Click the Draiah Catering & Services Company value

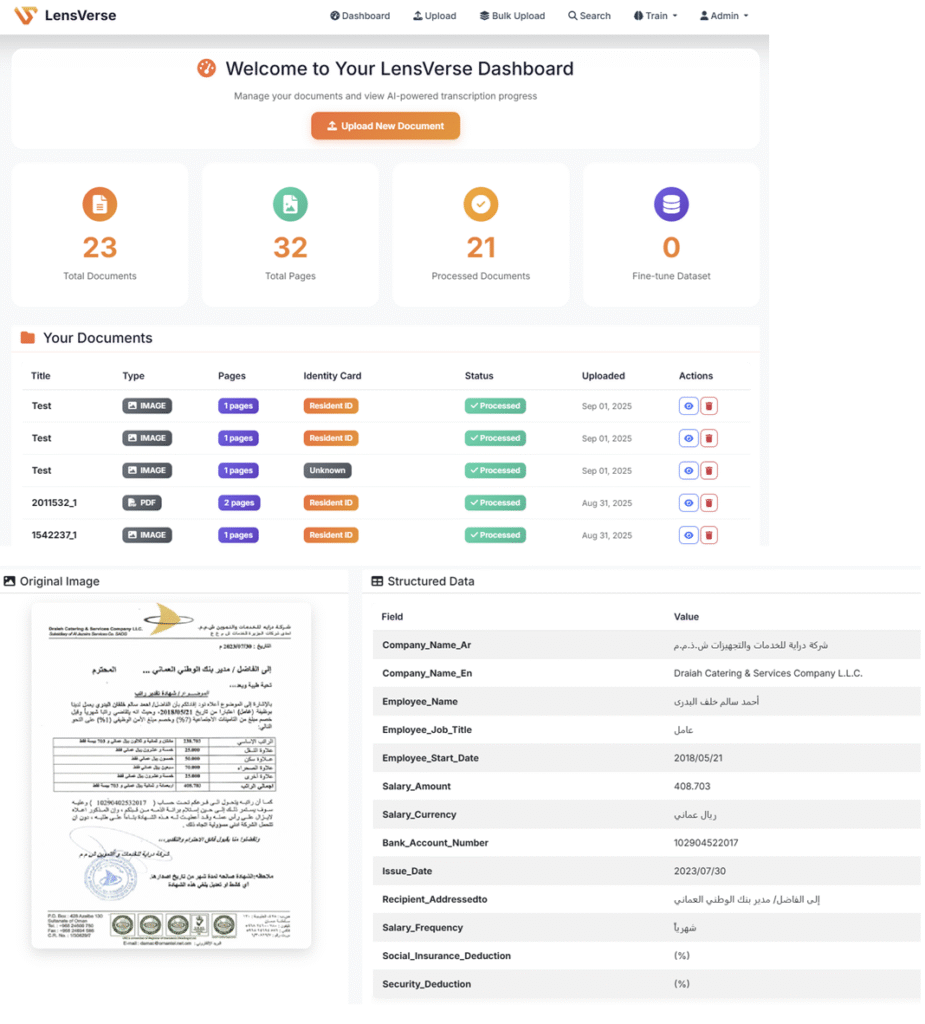click(768, 673)
